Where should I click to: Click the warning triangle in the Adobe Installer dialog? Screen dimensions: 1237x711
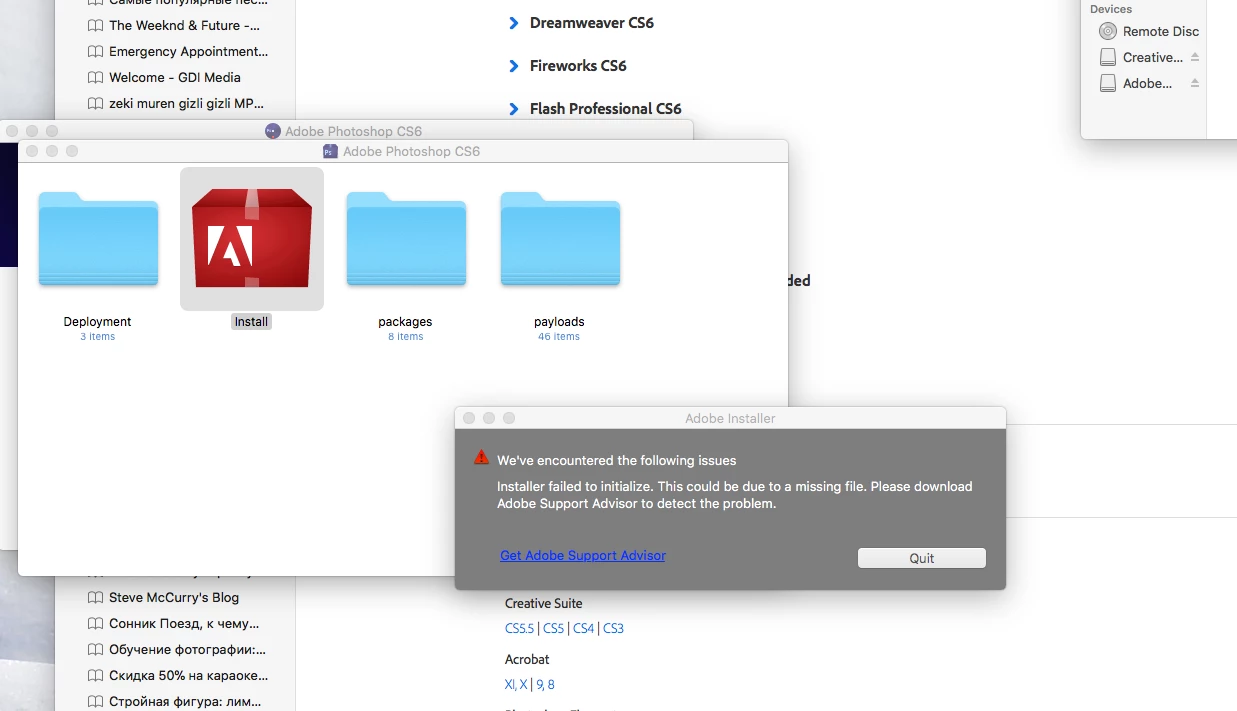click(x=482, y=457)
